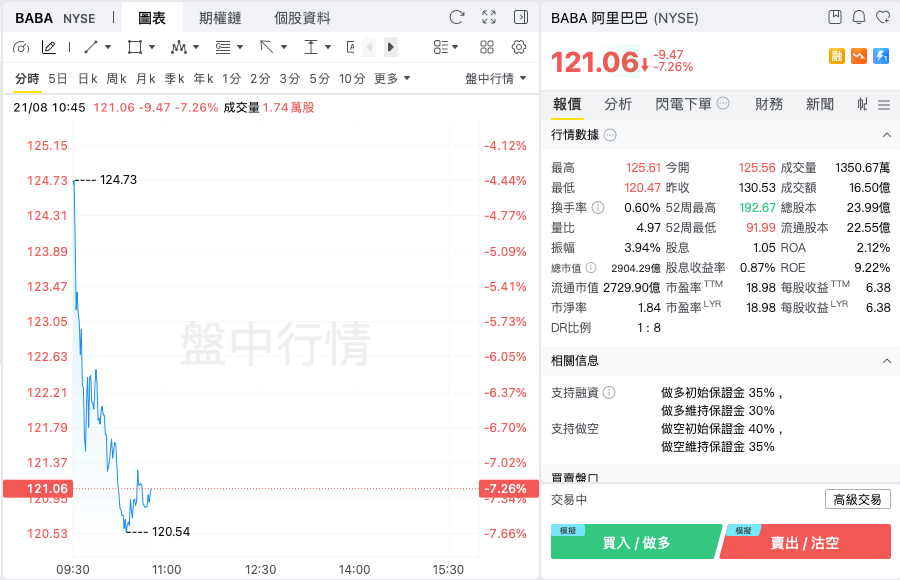Click the magnet snap drawing icon
This screenshot has height=580, width=900.
(21, 47)
